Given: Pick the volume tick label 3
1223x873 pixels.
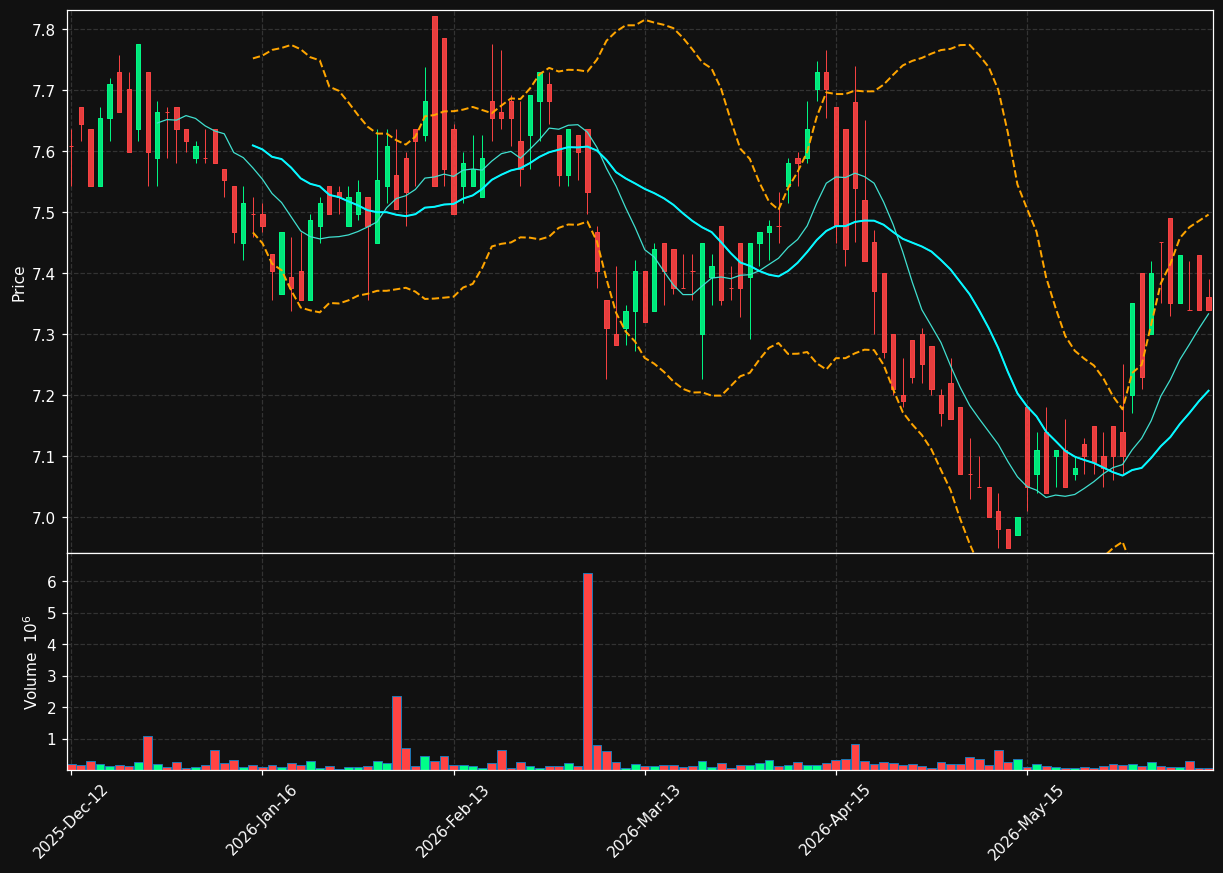Looking at the screenshot, I should click(52, 677).
